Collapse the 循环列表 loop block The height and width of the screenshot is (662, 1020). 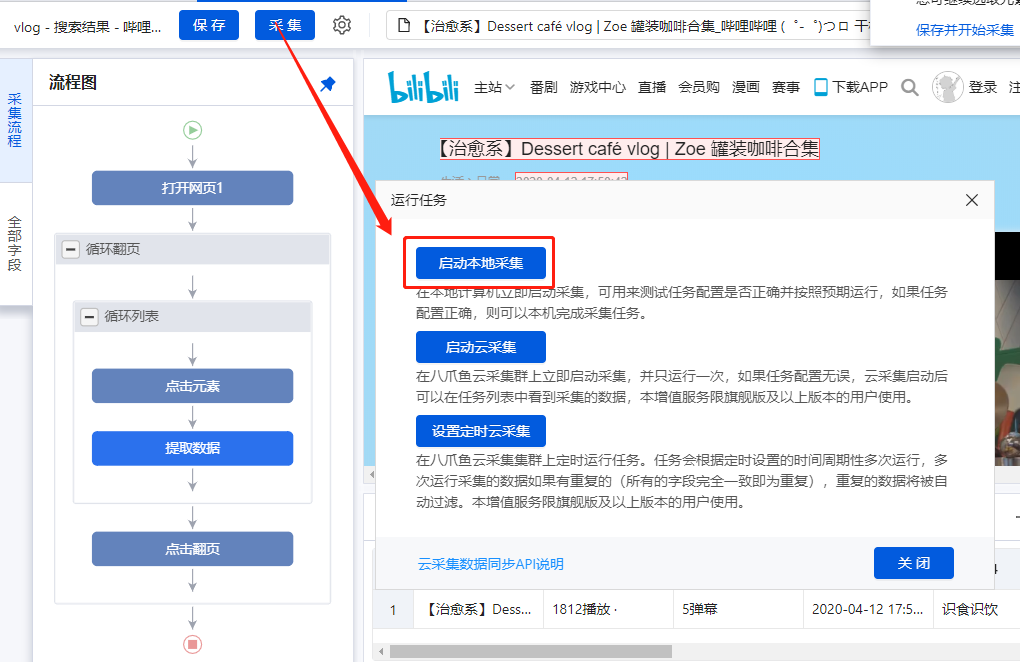click(89, 317)
